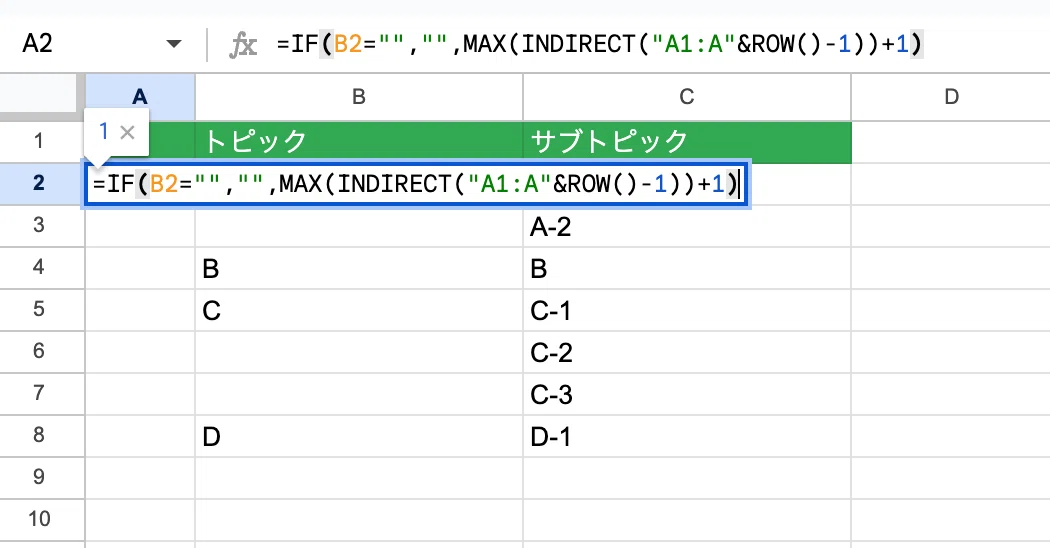Select cell containing A-2
Screen dimensions: 1050x548
click(687, 226)
